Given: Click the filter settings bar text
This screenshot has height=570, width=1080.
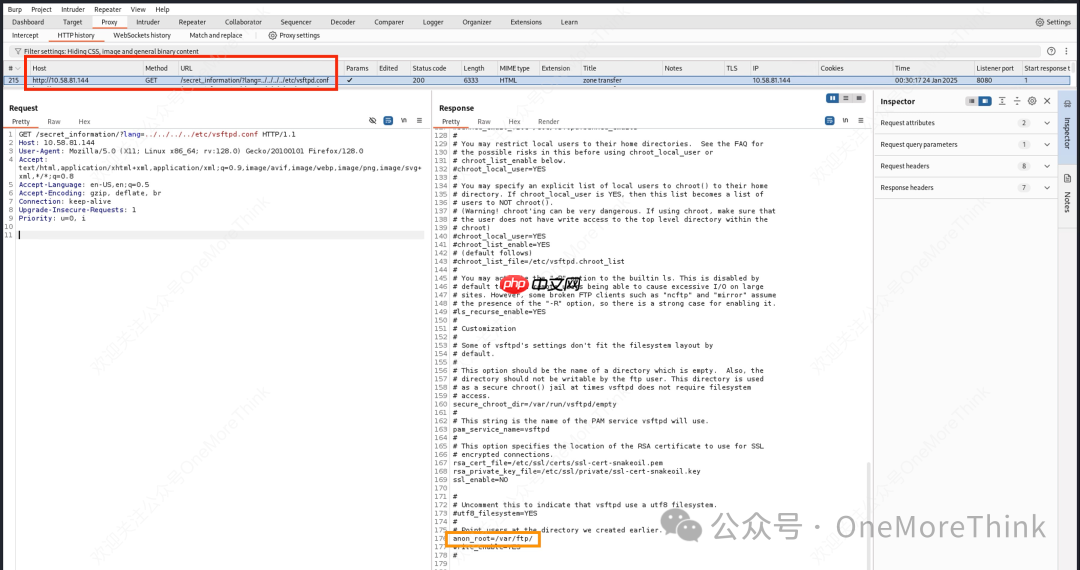Looking at the screenshot, I should tap(112, 51).
